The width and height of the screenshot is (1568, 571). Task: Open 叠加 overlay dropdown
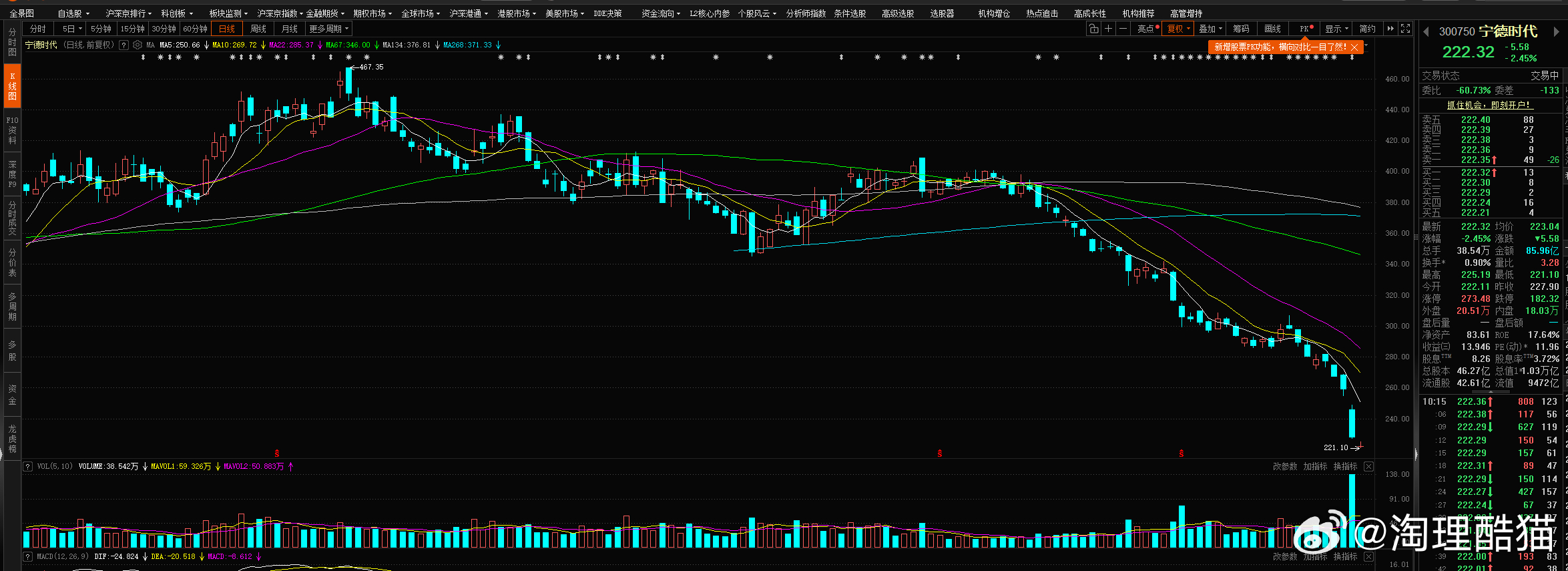pyautogui.click(x=1210, y=29)
